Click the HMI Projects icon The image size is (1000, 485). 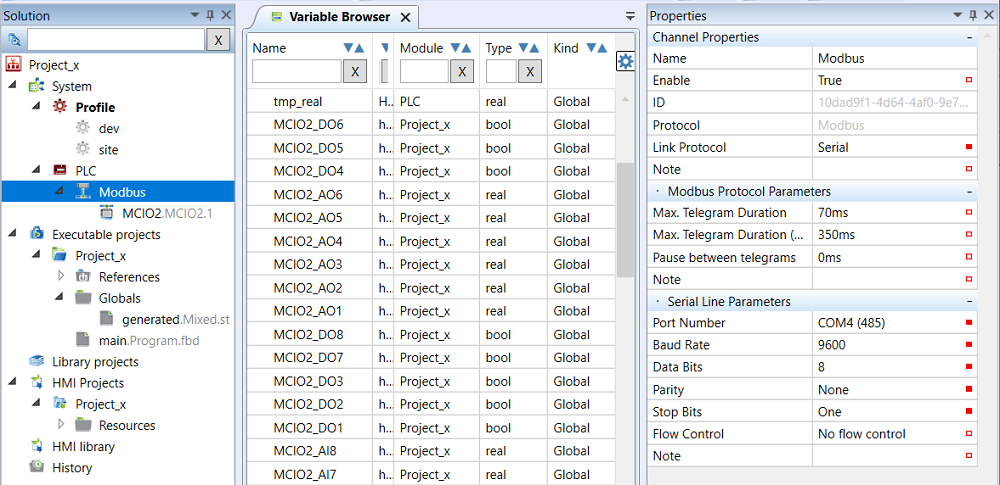click(36, 383)
